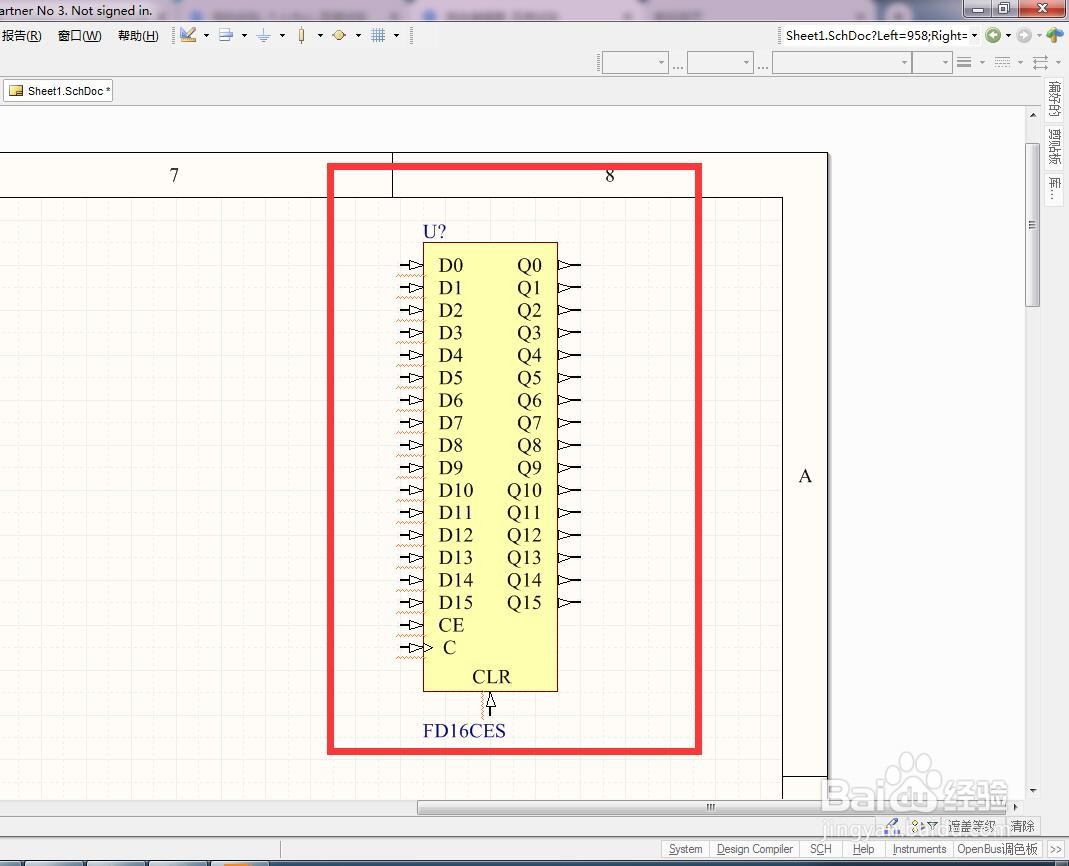Image resolution: width=1069 pixels, height=866 pixels.
Task: Click the D0 input pin
Action: click(x=411, y=265)
